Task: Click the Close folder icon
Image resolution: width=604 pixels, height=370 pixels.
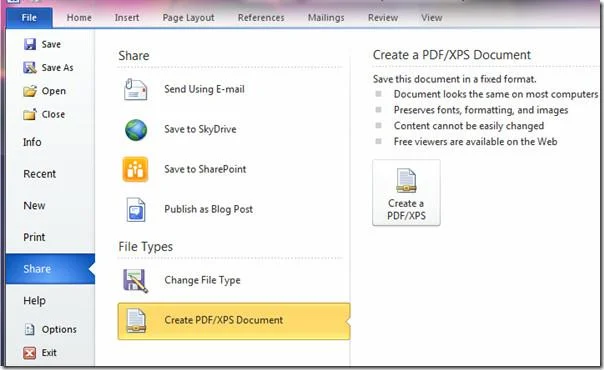Action: [x=30, y=114]
